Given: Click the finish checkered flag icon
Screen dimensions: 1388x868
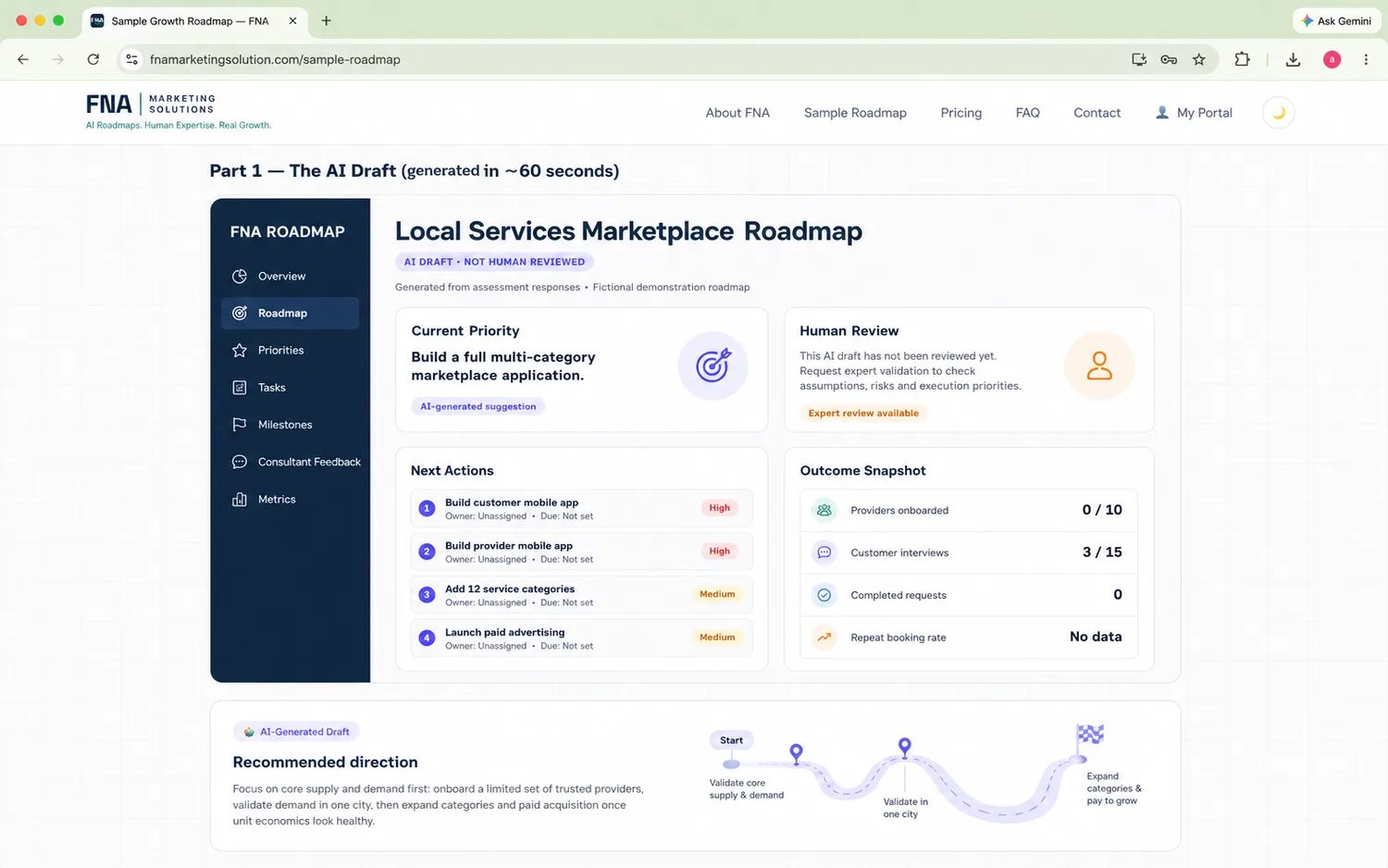Looking at the screenshot, I should coord(1089,737).
